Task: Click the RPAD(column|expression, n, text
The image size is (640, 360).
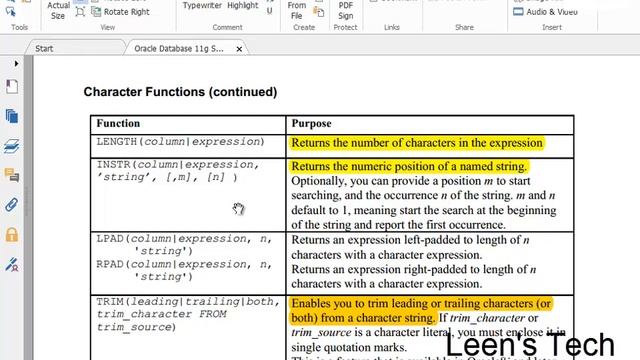Action: click(x=184, y=264)
